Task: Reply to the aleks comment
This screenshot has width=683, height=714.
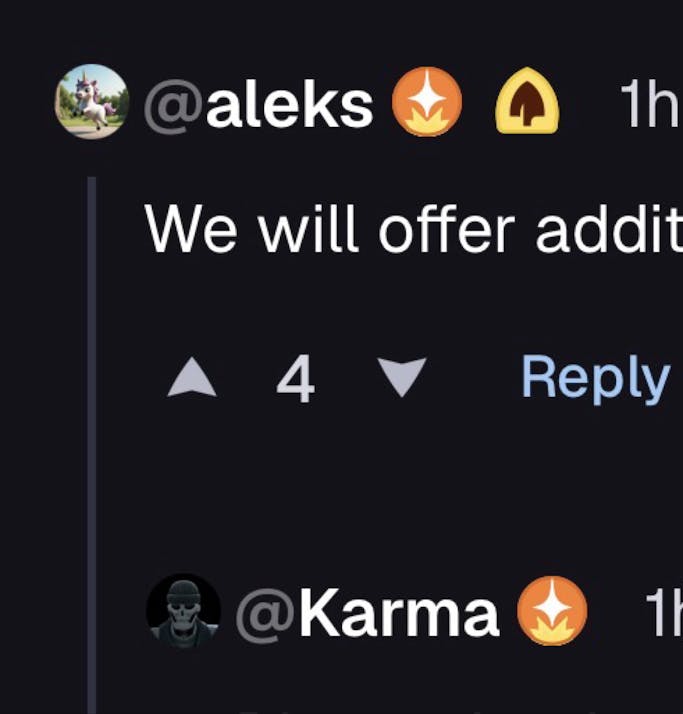Action: pyautogui.click(x=594, y=379)
